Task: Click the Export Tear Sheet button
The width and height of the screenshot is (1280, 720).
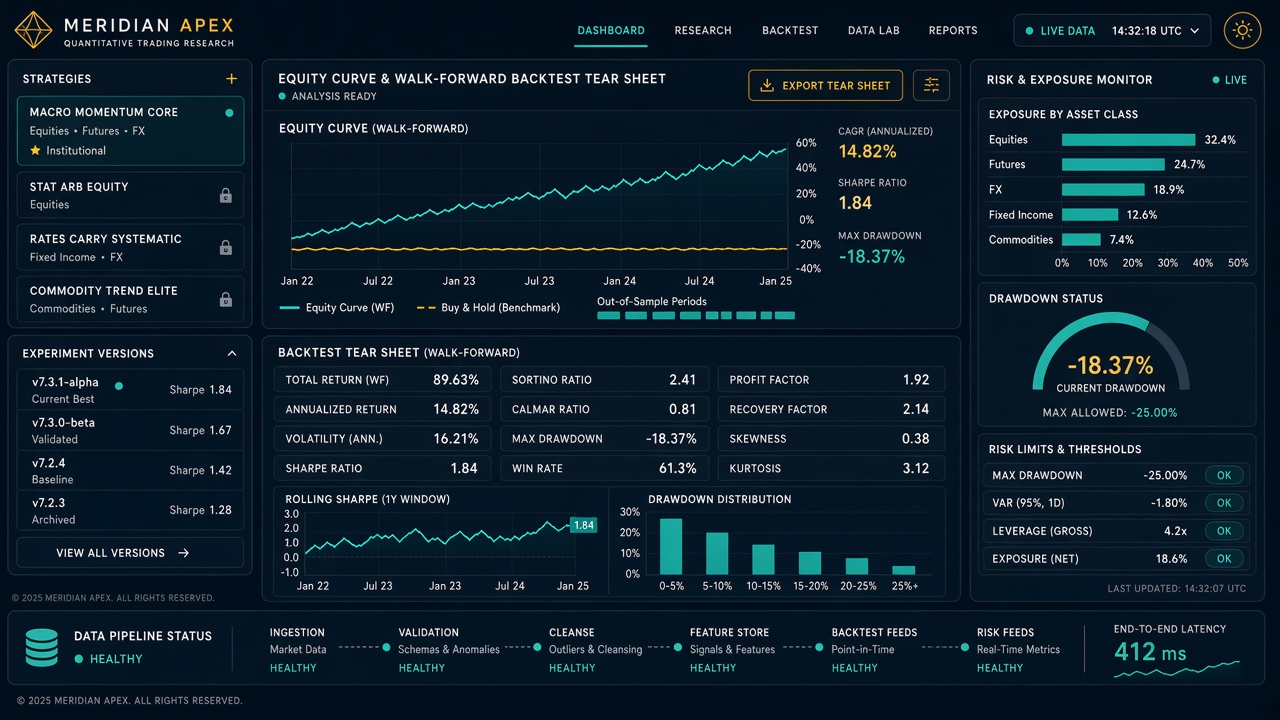Action: [x=825, y=85]
